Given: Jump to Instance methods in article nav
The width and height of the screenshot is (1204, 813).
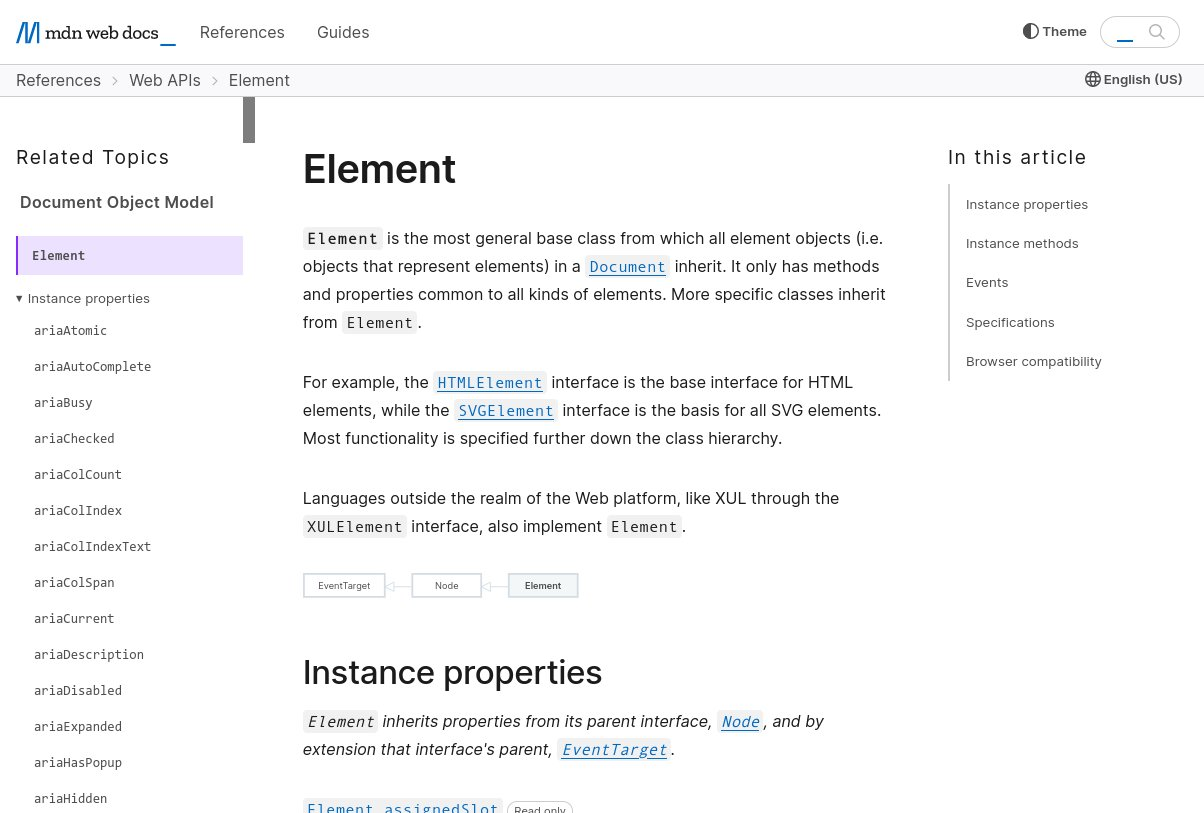Looking at the screenshot, I should pos(1022,243).
